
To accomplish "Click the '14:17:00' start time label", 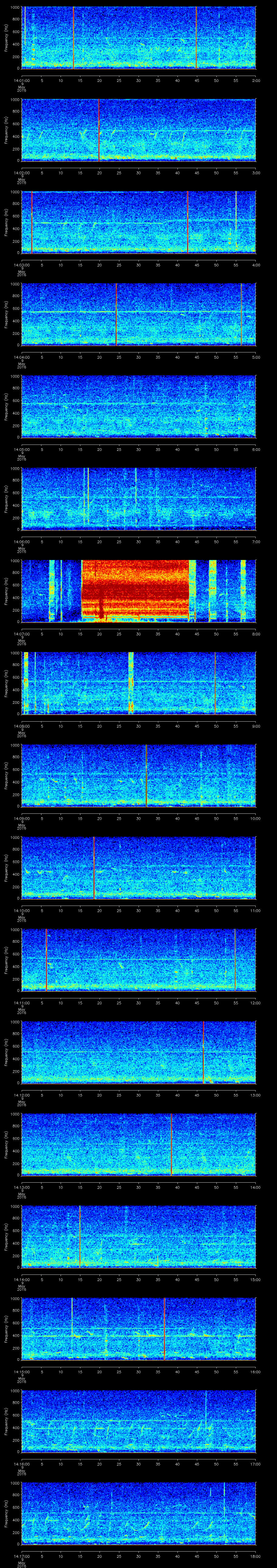I will (21, 1556).
